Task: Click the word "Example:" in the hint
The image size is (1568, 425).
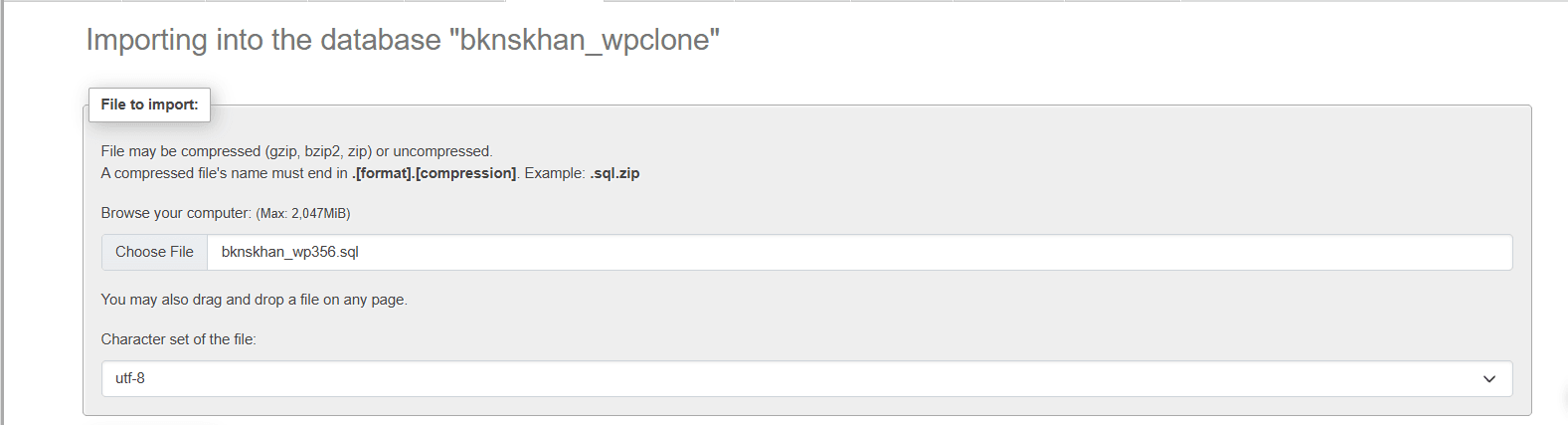Action: pyautogui.click(x=555, y=173)
